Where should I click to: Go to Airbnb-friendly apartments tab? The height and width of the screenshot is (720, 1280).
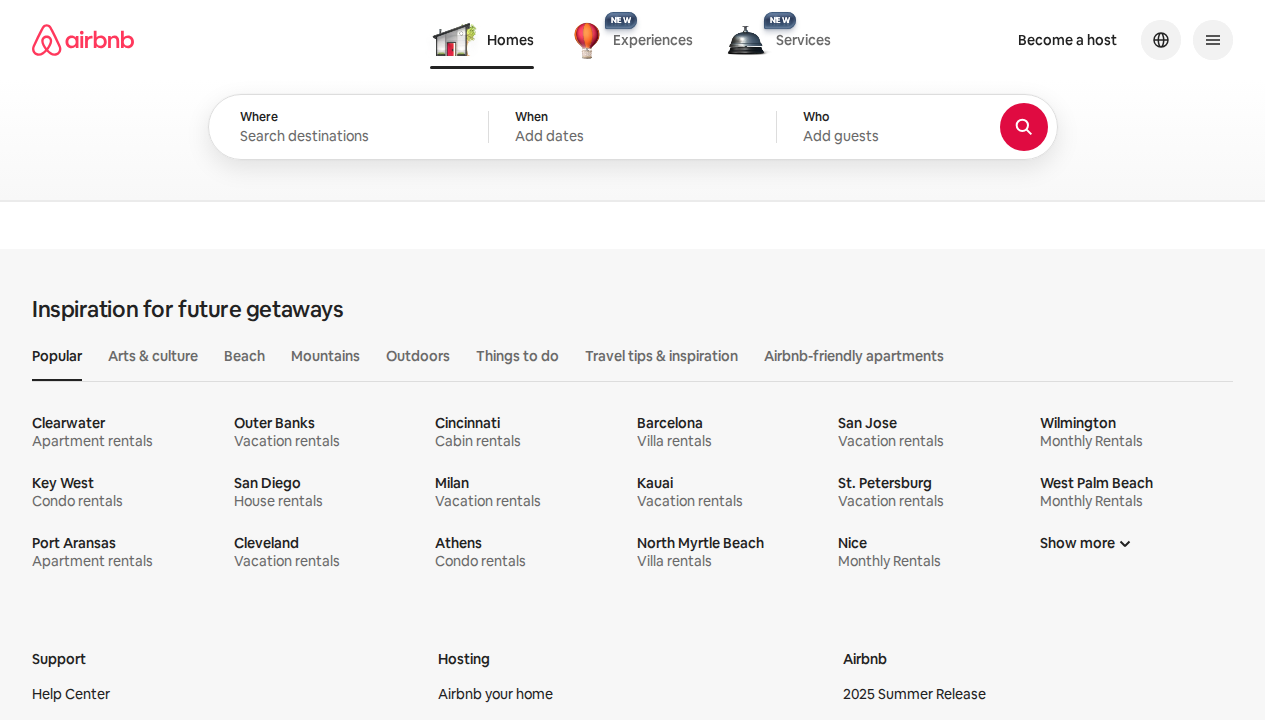[x=853, y=356]
